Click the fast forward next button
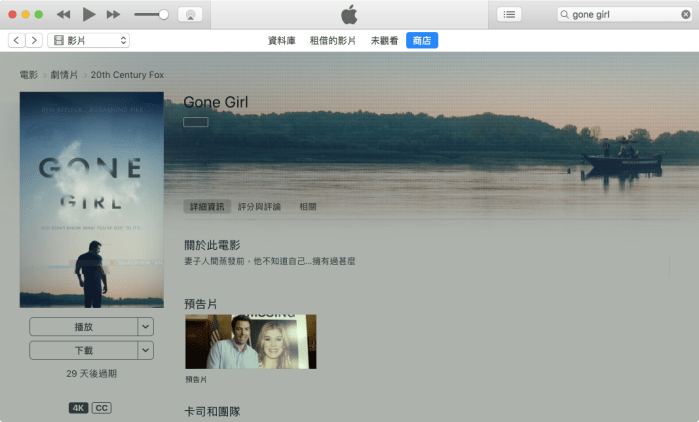The image size is (699, 422). point(113,15)
